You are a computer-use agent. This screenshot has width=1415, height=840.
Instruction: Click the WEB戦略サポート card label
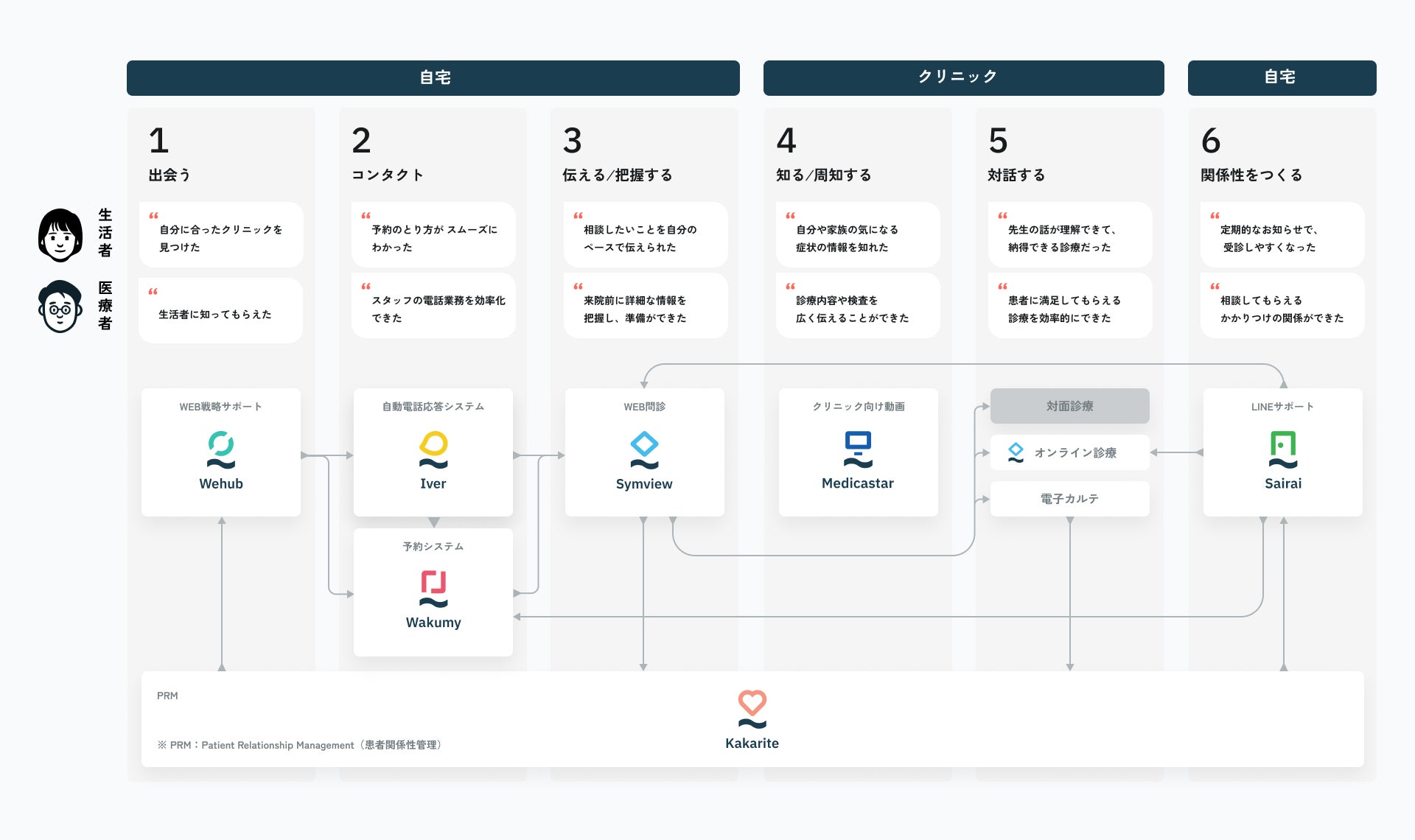click(x=220, y=407)
